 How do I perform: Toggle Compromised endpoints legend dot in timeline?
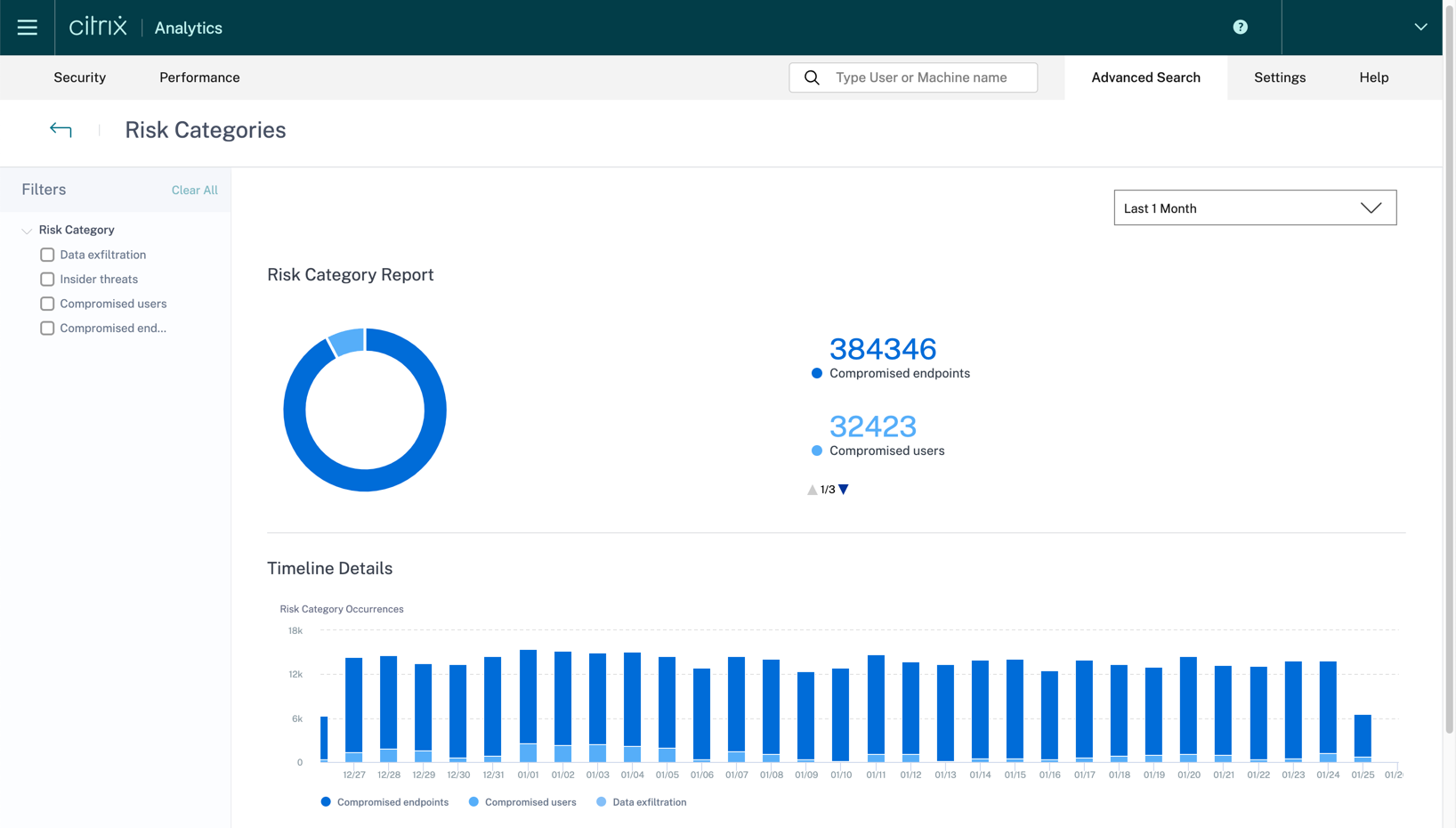point(326,802)
